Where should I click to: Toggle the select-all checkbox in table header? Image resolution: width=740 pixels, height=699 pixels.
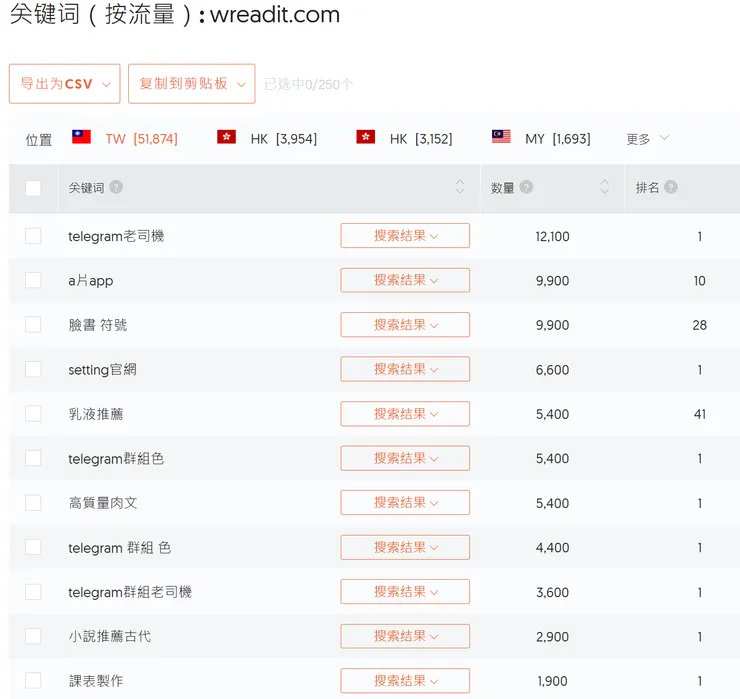pyautogui.click(x=33, y=188)
